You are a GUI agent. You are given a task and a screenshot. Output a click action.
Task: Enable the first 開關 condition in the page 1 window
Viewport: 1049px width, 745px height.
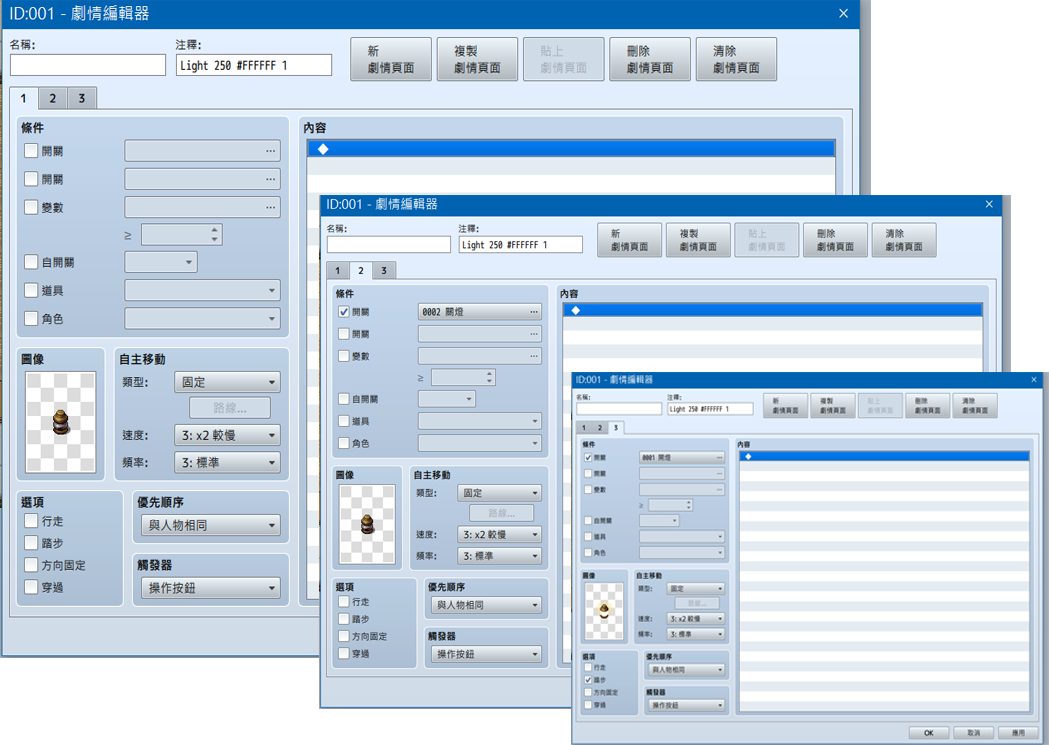point(31,150)
